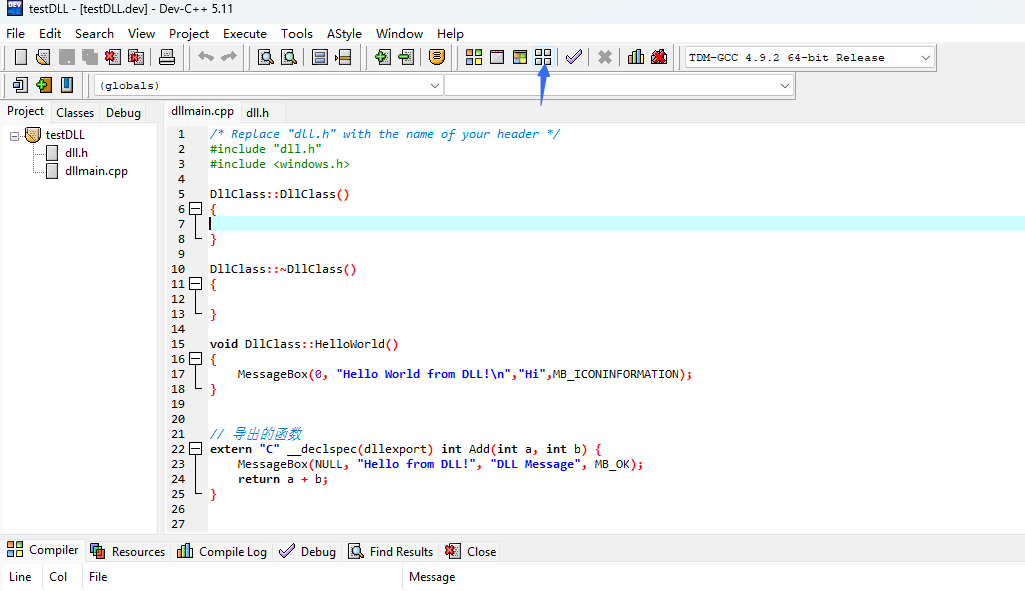
Task: Click the Close All files icon
Action: (136, 58)
